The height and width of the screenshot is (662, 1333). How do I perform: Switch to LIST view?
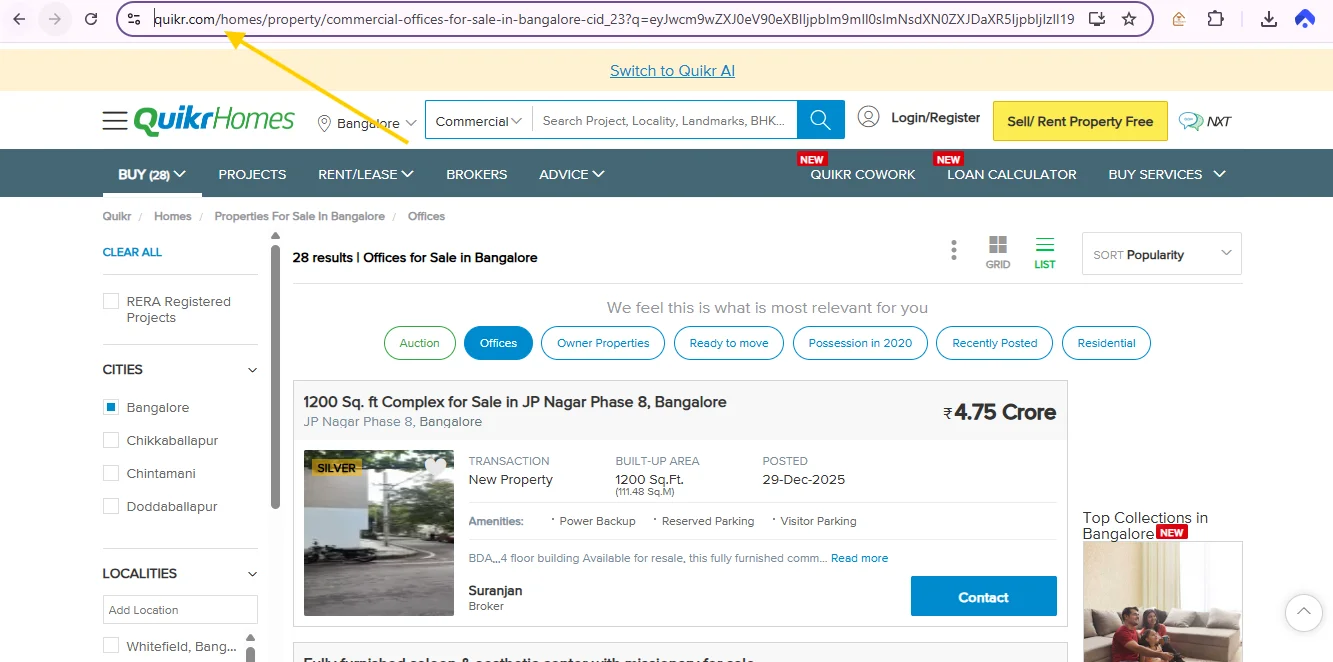1045,248
